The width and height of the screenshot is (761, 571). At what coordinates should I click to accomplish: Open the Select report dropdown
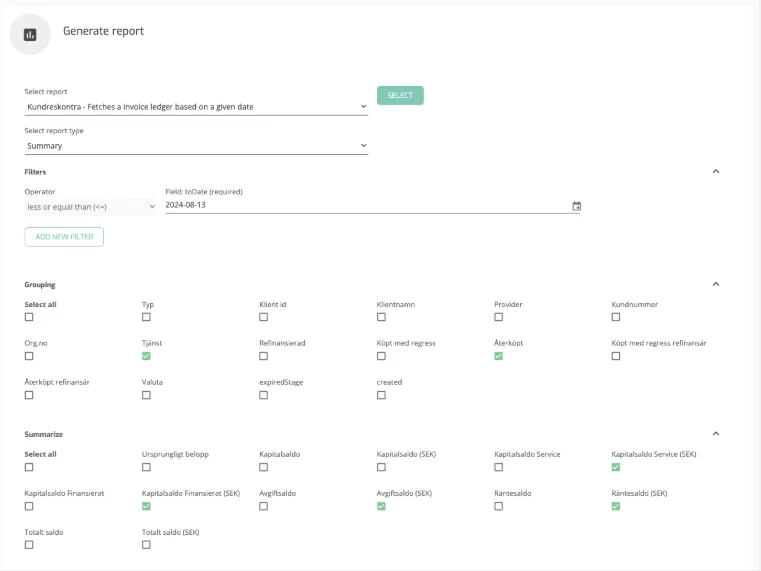pos(196,107)
